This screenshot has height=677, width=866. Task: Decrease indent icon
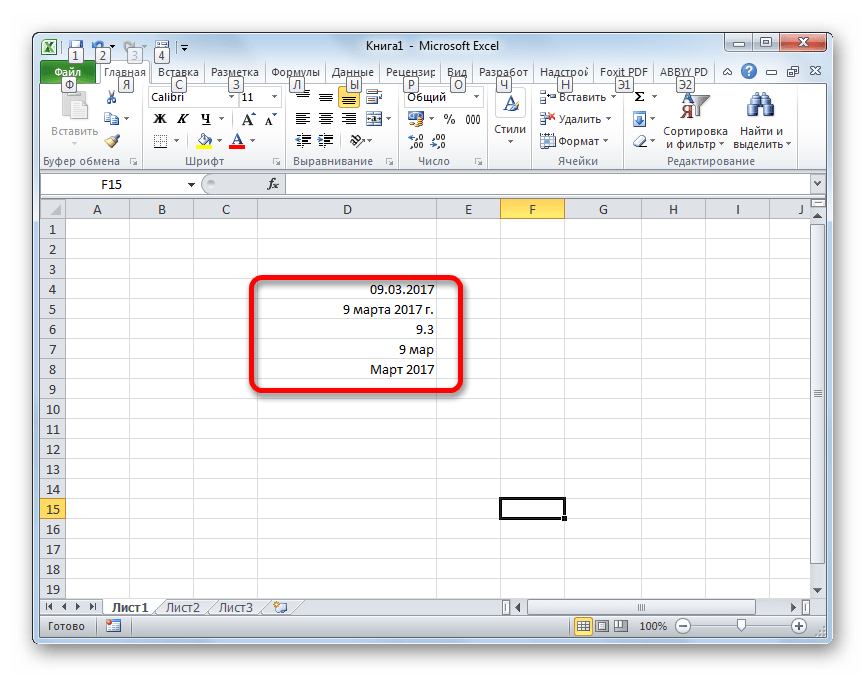(303, 141)
